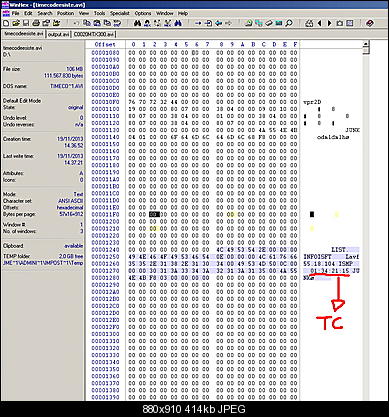This screenshot has height=417, width=389.
Task: Create a new file with the blank page icon
Action: (x=6, y=23)
